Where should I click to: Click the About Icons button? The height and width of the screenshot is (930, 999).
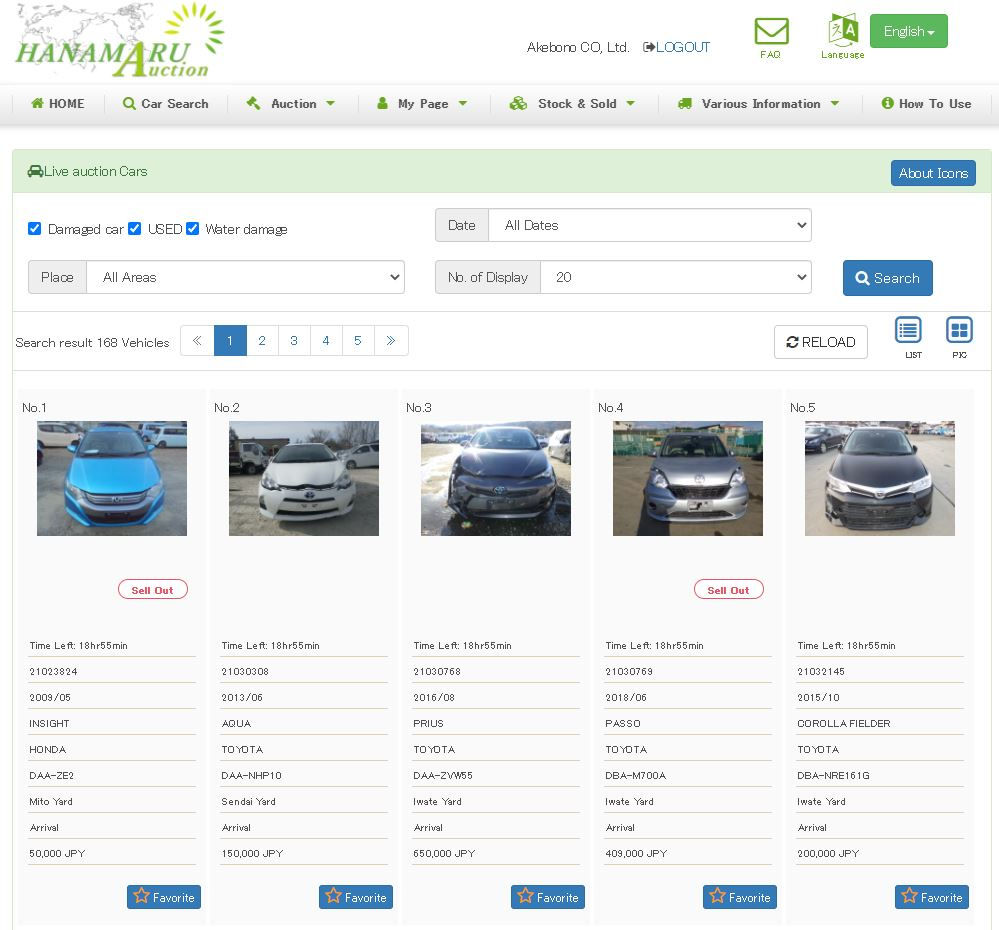[933, 173]
